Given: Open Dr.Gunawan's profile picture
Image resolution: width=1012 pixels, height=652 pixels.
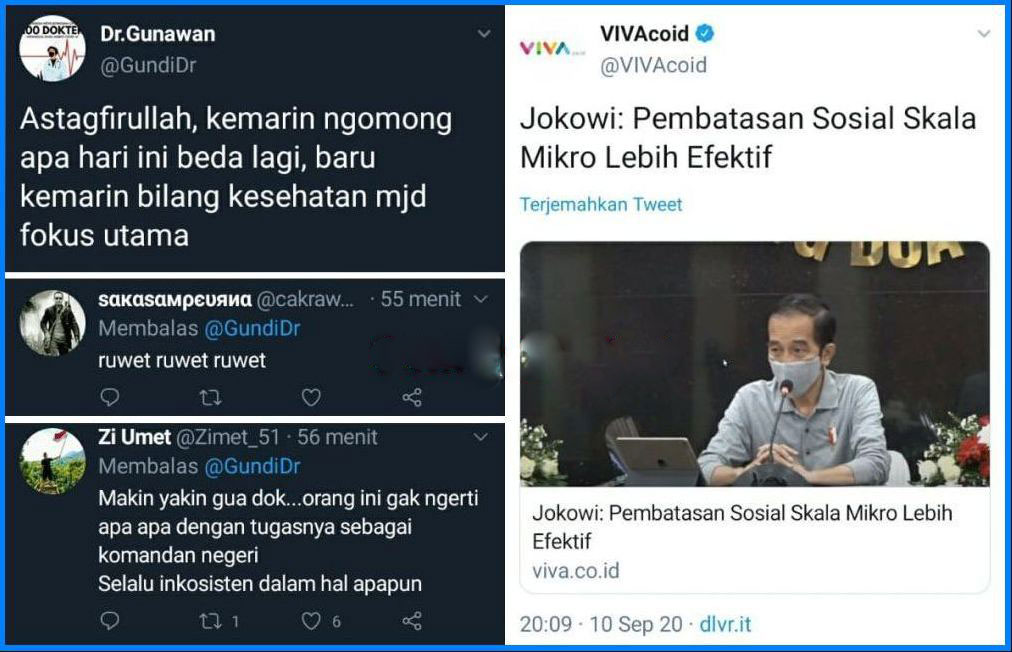Looking at the screenshot, I should point(52,48).
